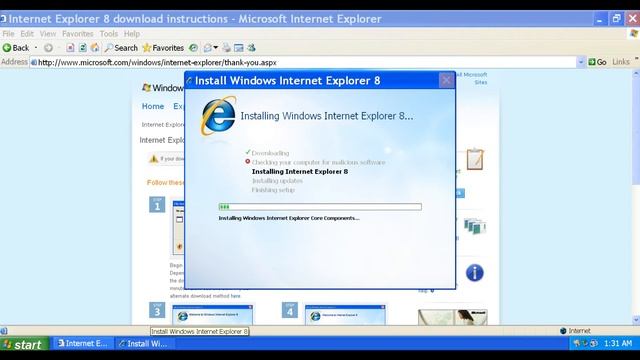Open the Favorites star button
Viewport: 640px width, 360px height.
[163, 48]
